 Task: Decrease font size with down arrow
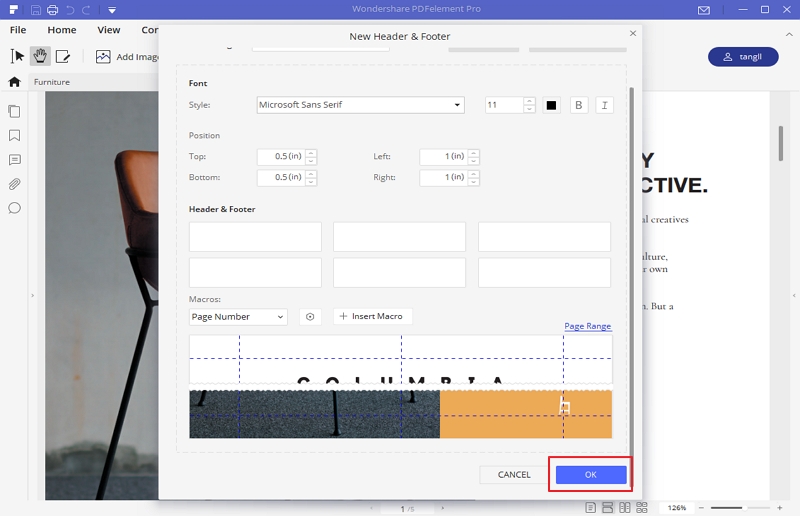(530, 109)
